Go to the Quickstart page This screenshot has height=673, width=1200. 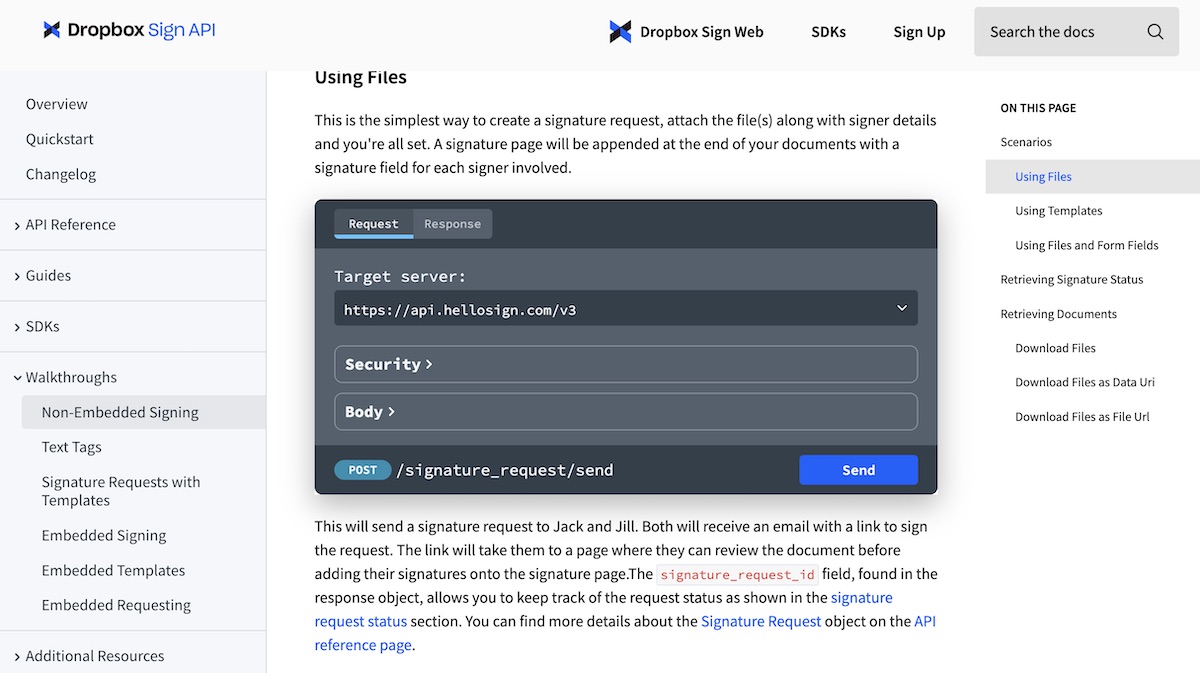[60, 140]
